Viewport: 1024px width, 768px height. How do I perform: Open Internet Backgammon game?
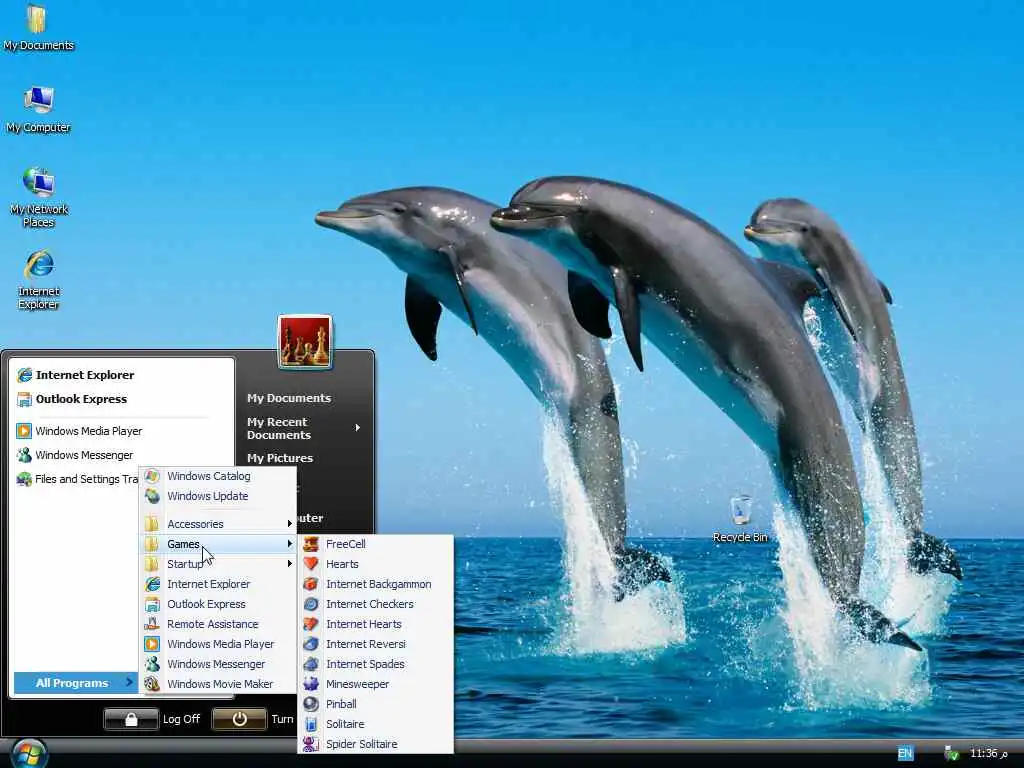coord(376,584)
